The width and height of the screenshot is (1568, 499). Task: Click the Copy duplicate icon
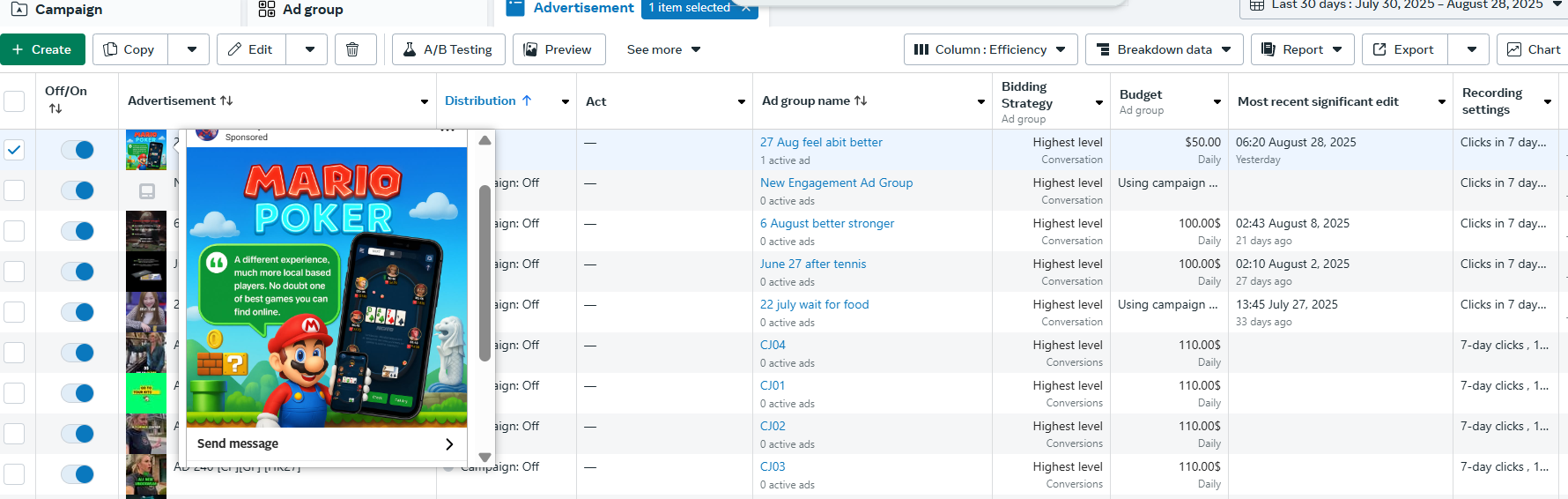pyautogui.click(x=111, y=49)
